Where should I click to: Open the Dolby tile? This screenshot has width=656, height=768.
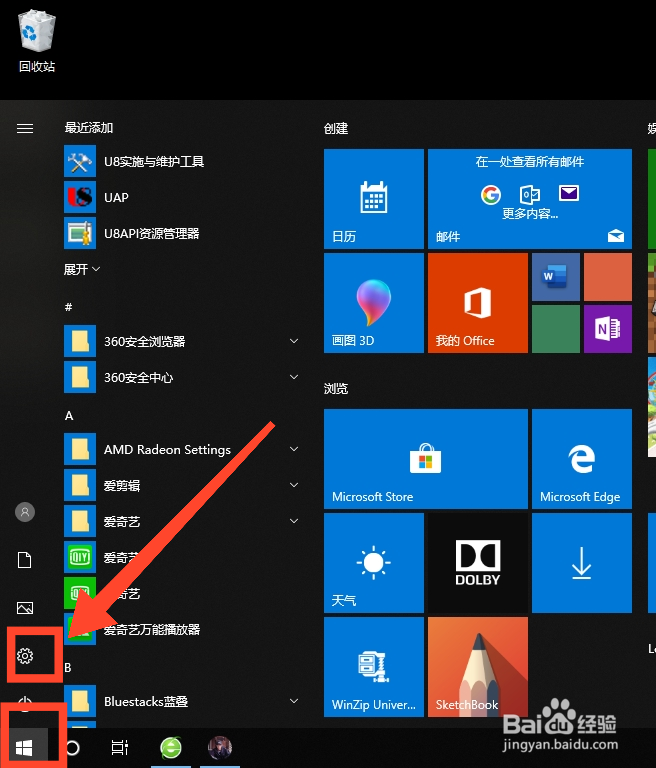click(478, 563)
